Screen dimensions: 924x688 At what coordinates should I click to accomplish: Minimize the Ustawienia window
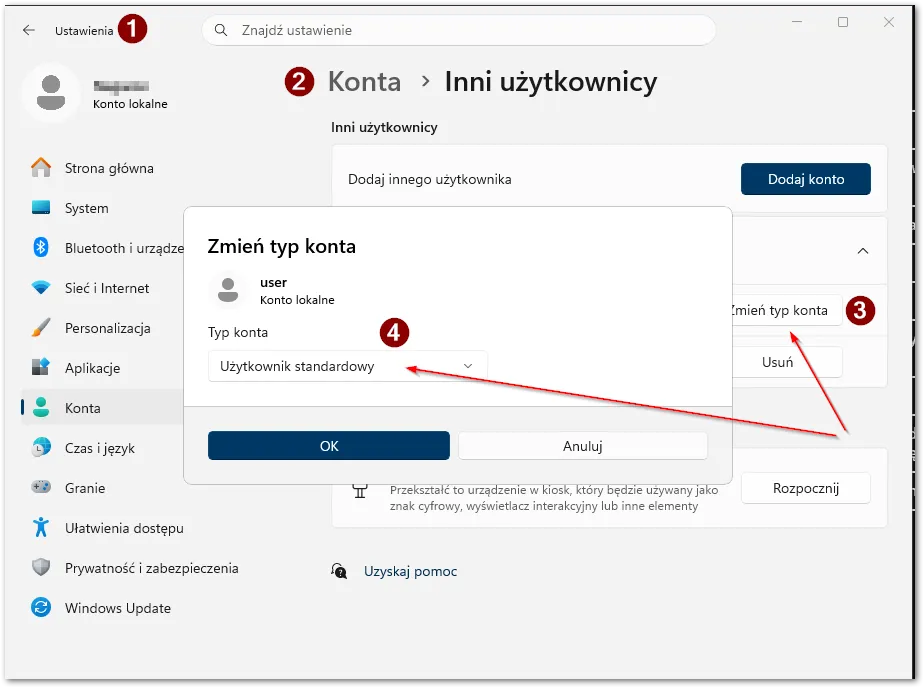pyautogui.click(x=797, y=22)
